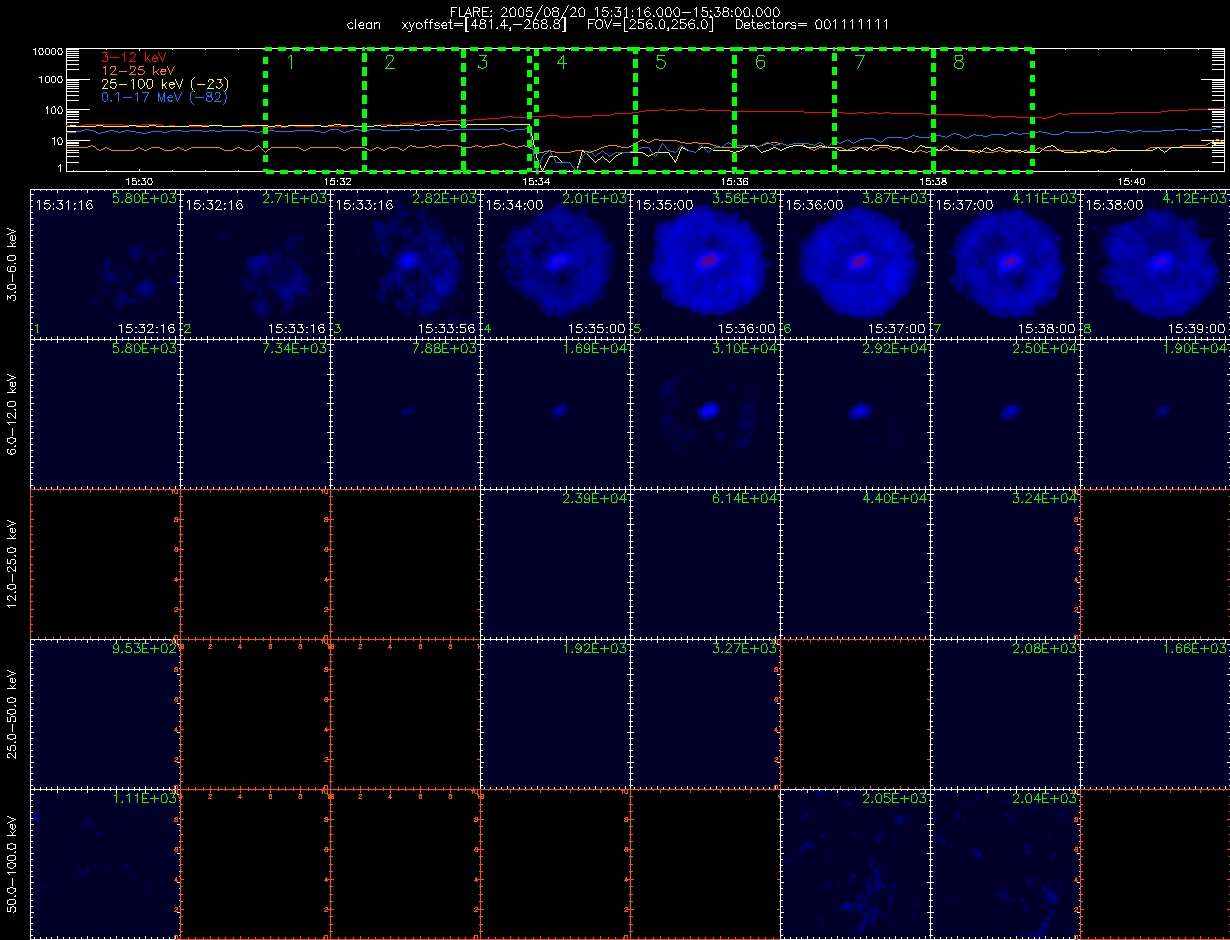
Task: Click the '4.11E+03' flux value
Action: pos(1045,199)
